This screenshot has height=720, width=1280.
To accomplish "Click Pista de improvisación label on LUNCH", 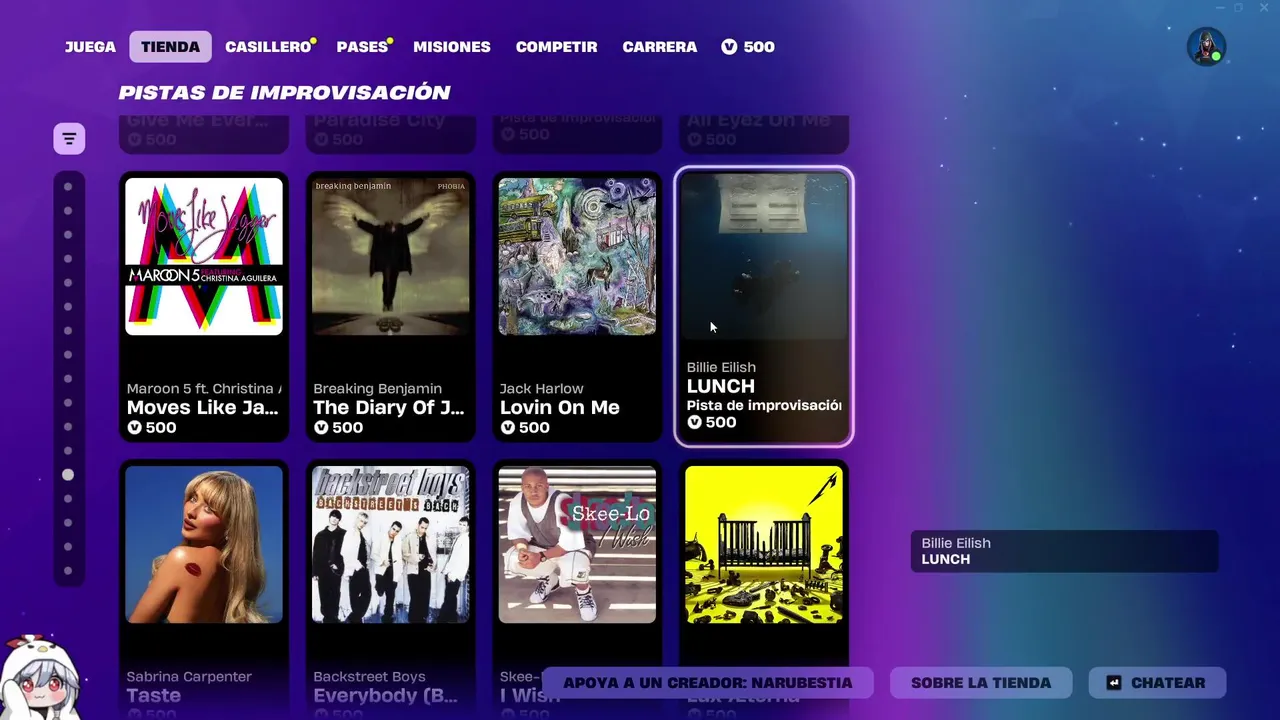I will [764, 405].
